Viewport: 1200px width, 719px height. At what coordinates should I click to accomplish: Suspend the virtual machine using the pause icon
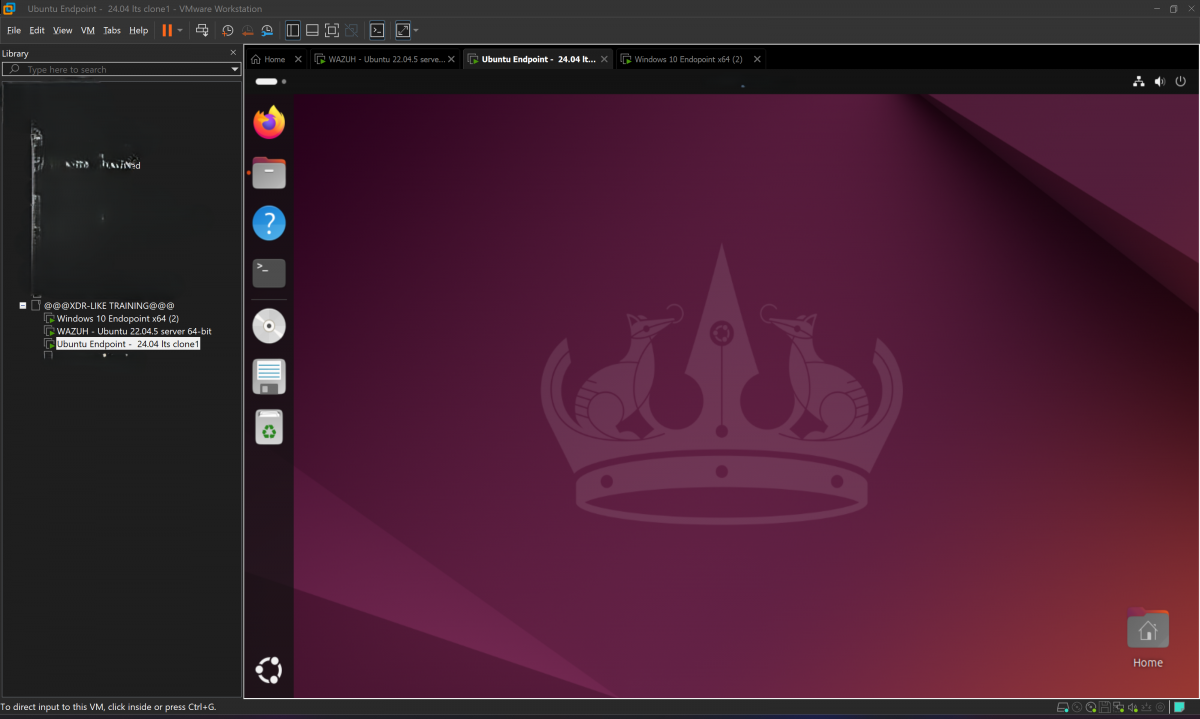coord(165,30)
